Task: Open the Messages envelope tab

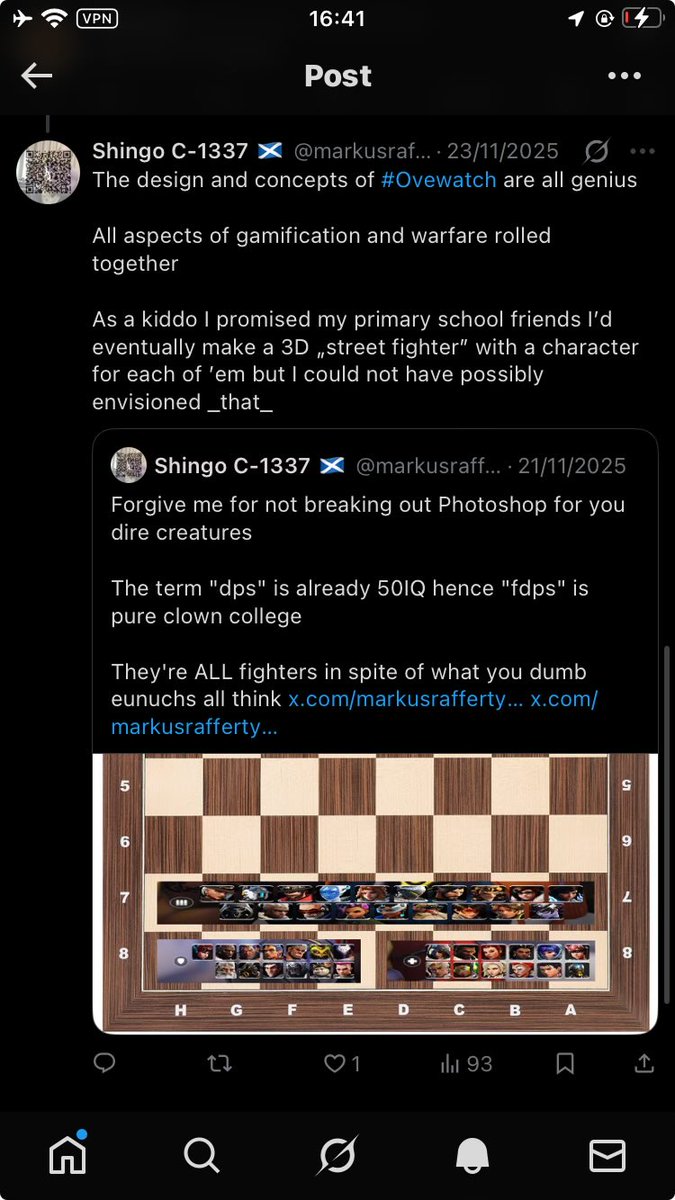Action: coord(607,1155)
